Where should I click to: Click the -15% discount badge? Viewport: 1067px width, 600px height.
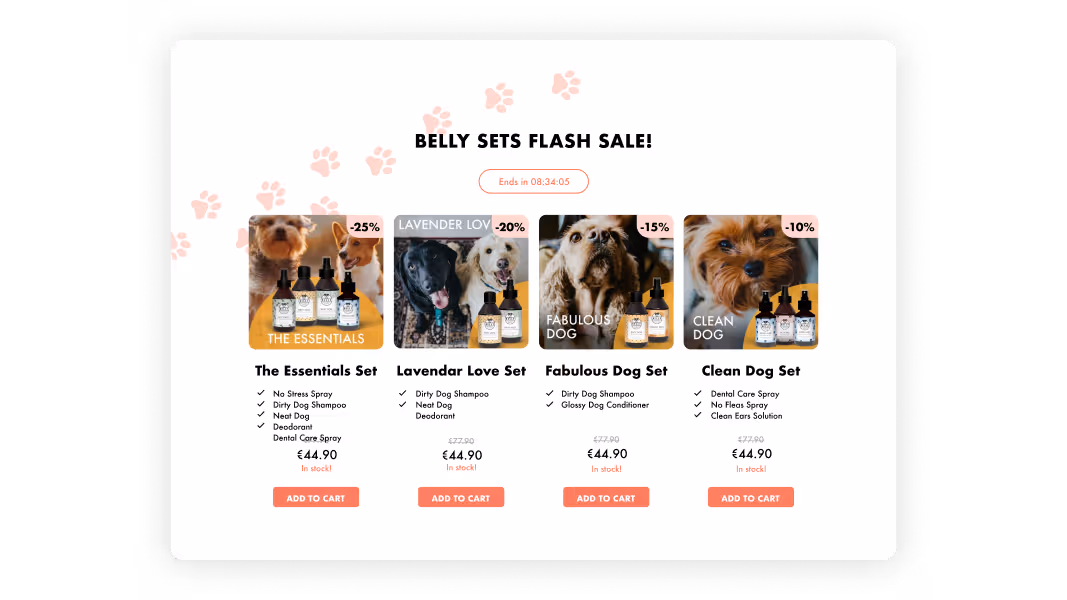655,227
